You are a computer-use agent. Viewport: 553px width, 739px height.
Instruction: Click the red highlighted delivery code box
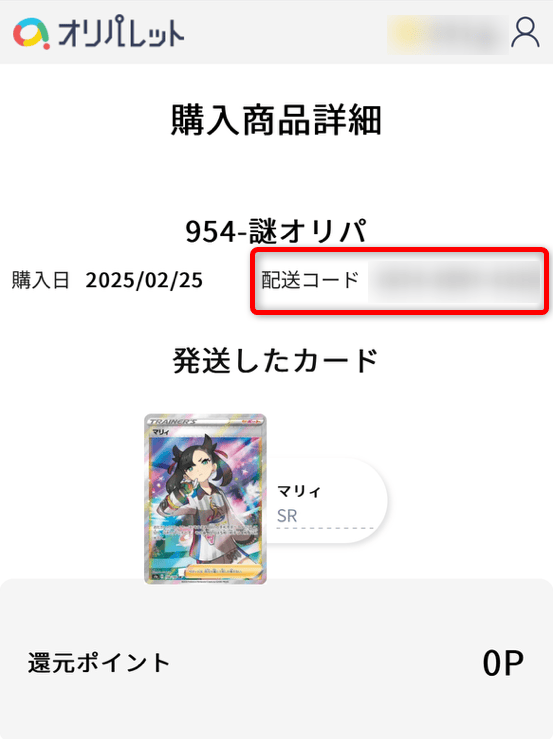[x=400, y=281]
